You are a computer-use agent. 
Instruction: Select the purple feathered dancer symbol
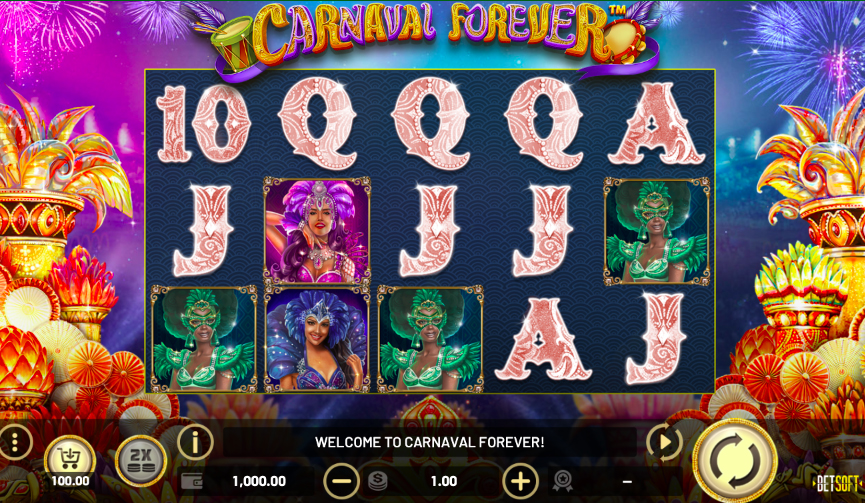(317, 231)
